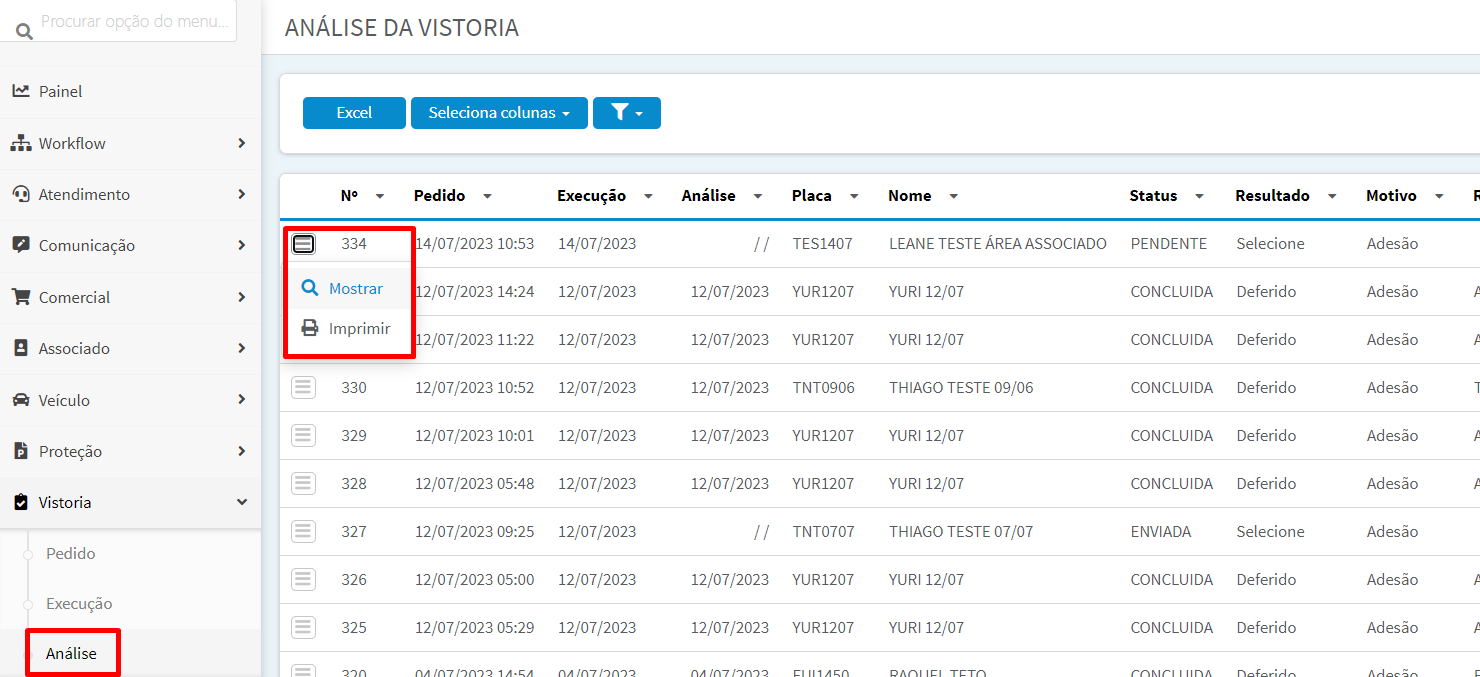Click the Comercial shopping cart icon
The width and height of the screenshot is (1480, 677).
21,297
